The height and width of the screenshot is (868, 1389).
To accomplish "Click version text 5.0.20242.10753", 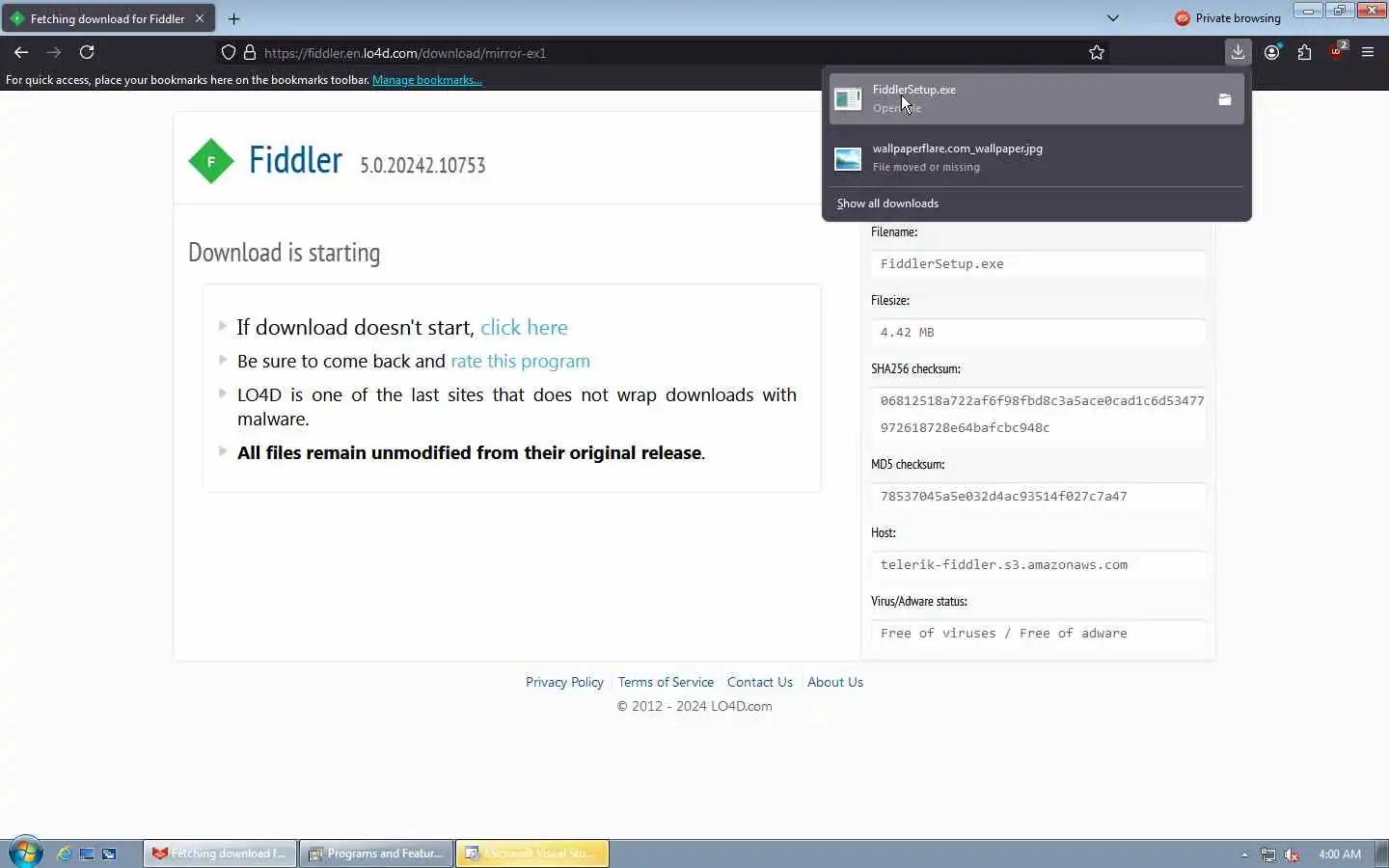I will (x=422, y=165).
